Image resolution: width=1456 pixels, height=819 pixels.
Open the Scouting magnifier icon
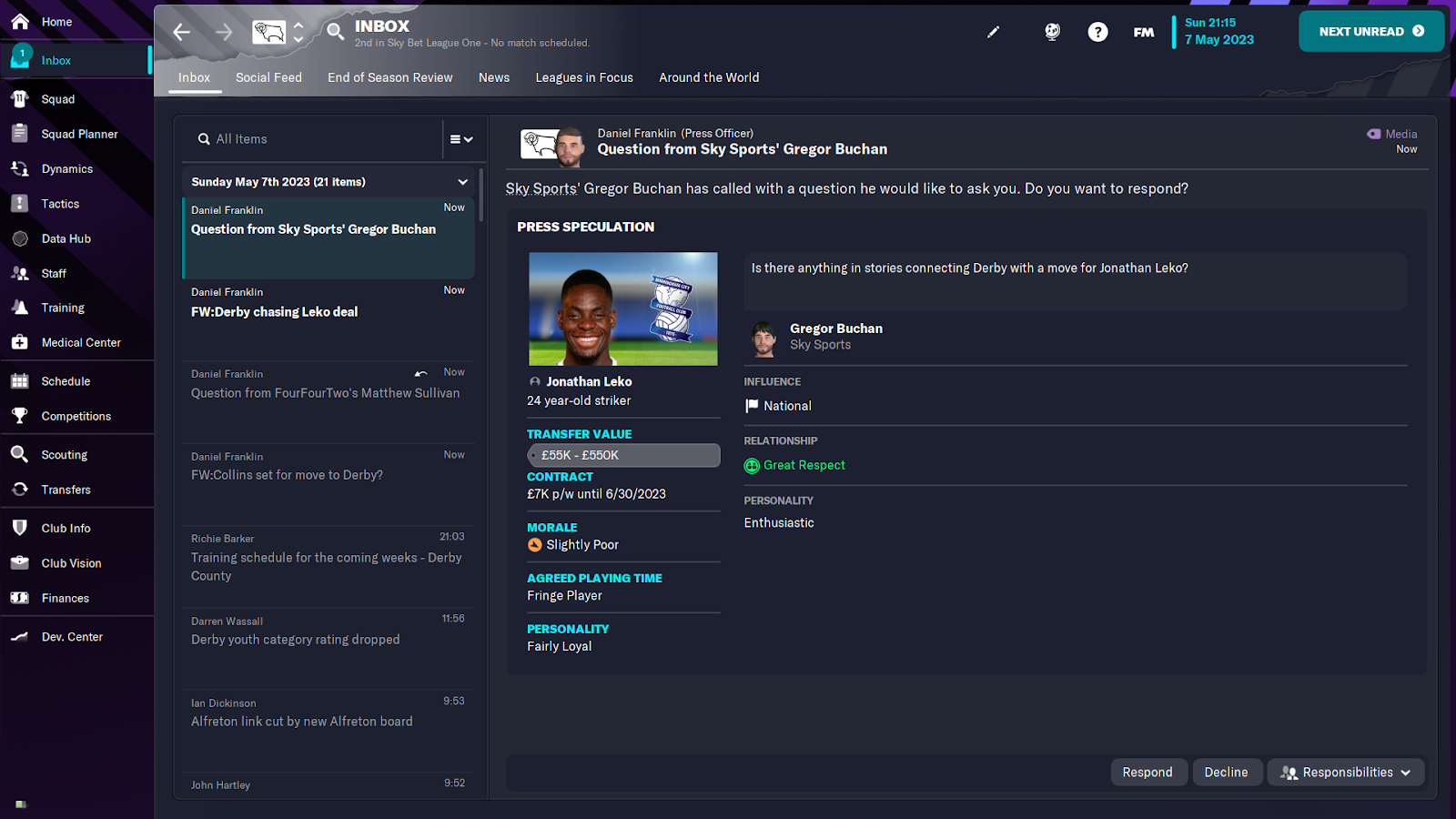(20, 454)
